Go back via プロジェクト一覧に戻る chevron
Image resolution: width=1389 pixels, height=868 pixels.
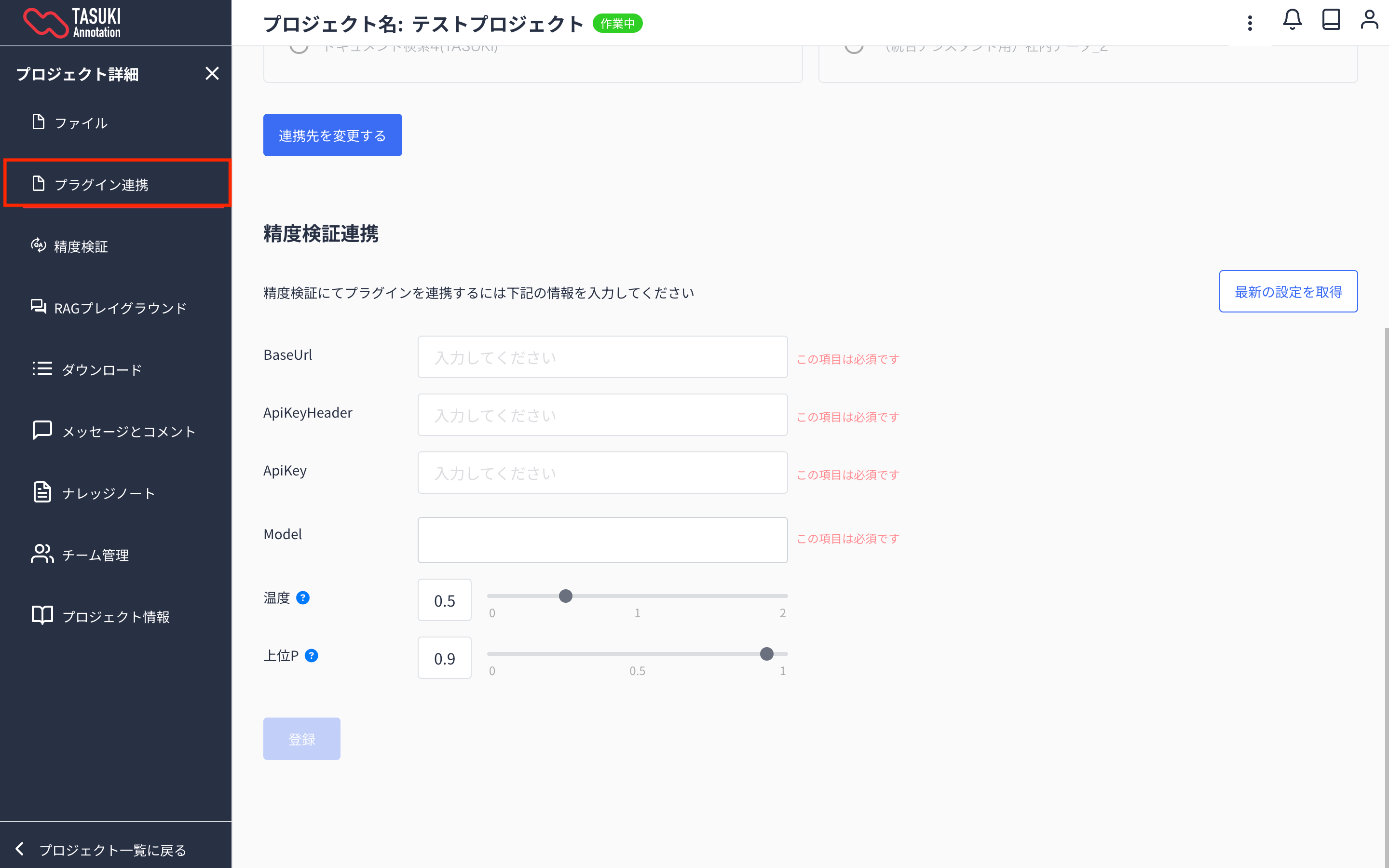pyautogui.click(x=19, y=849)
